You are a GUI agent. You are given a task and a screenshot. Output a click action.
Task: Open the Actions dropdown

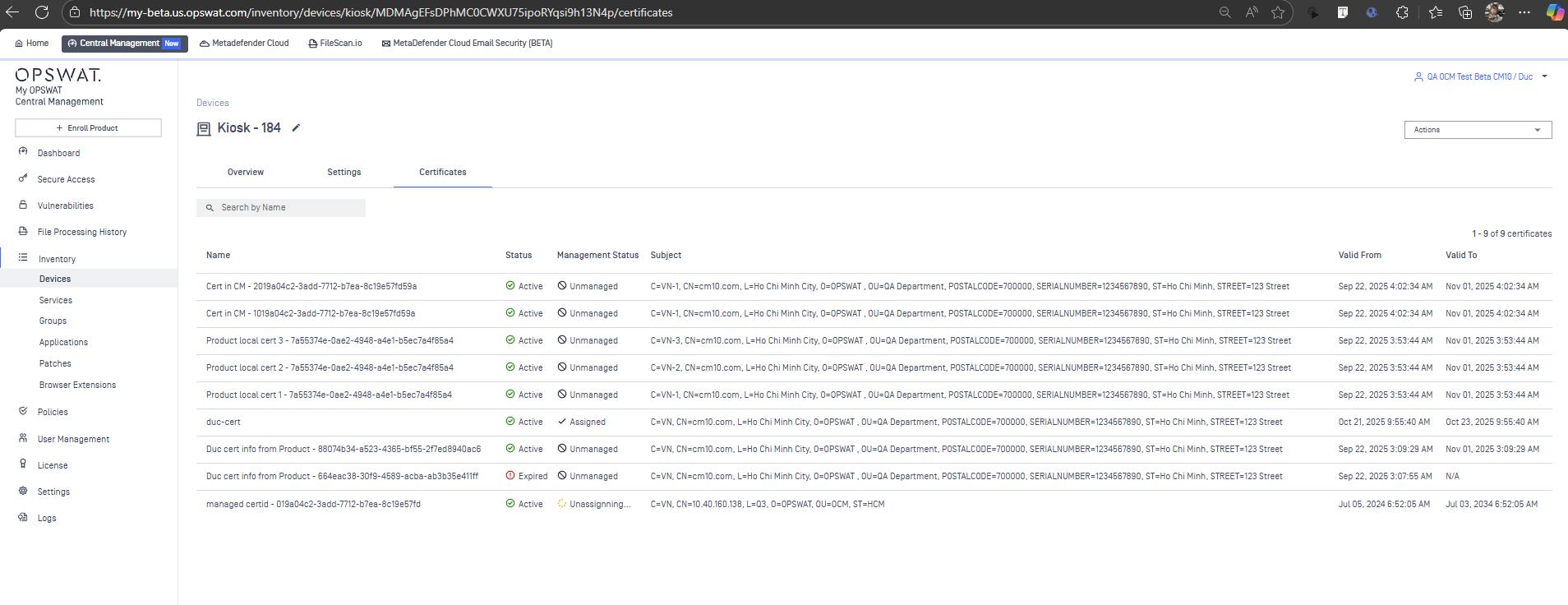point(1477,130)
